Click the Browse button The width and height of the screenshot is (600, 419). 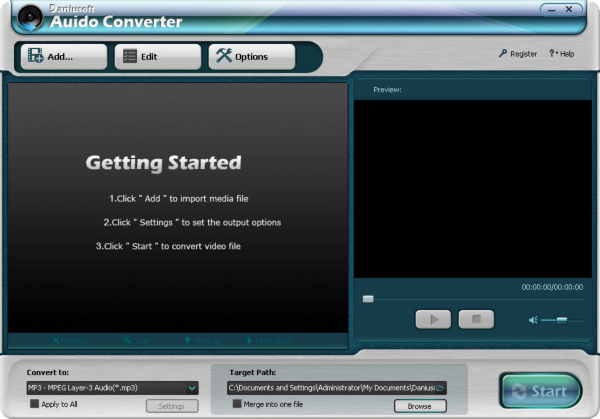pos(420,406)
